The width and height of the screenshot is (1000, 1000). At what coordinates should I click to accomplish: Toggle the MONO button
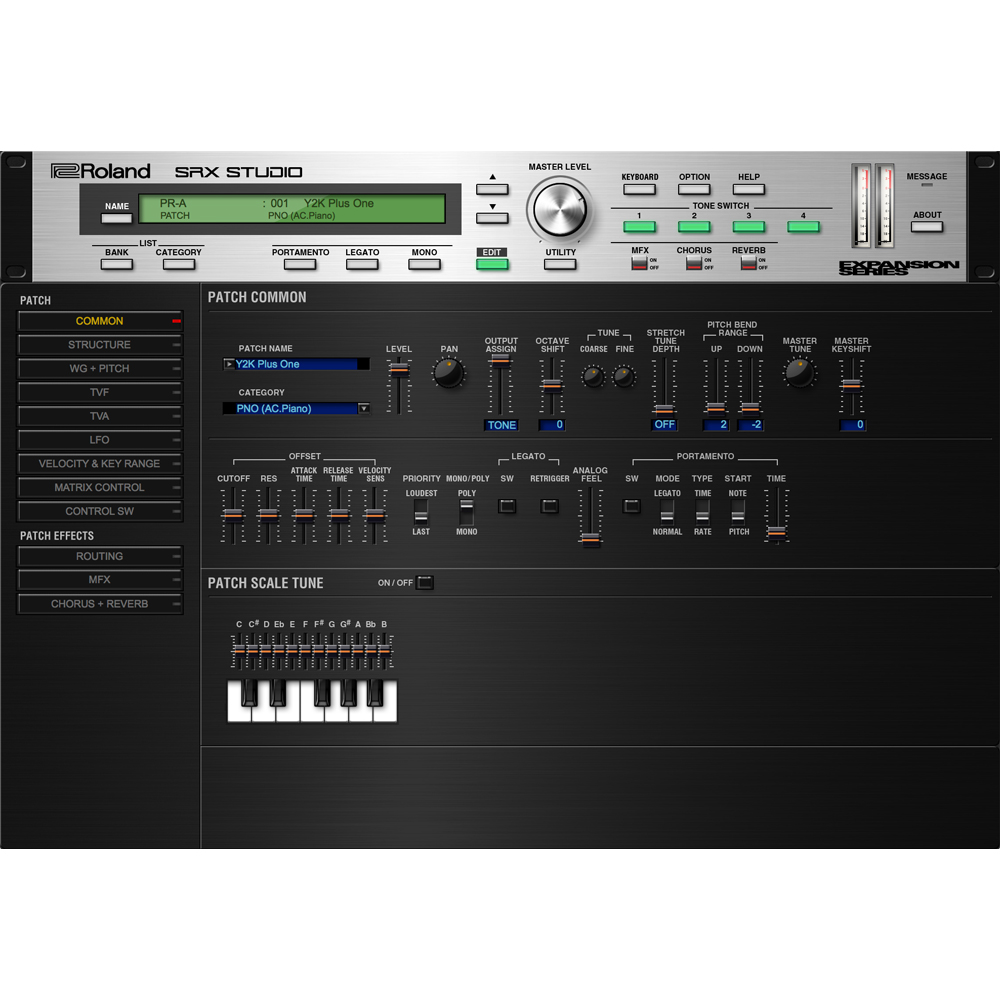click(424, 264)
